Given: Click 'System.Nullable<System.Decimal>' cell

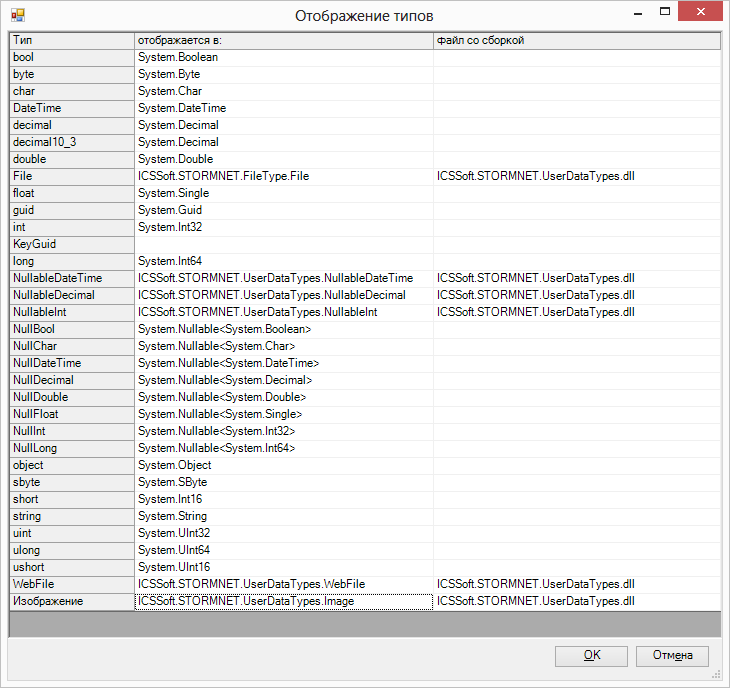Looking at the screenshot, I should point(284,380).
